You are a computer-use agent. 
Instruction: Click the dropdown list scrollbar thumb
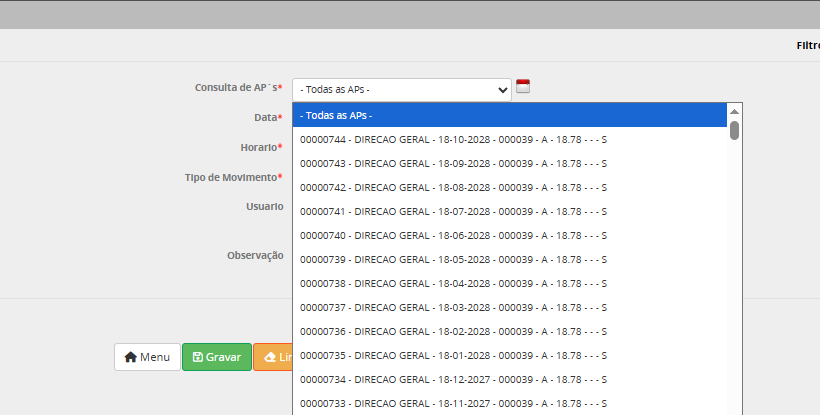(734, 130)
